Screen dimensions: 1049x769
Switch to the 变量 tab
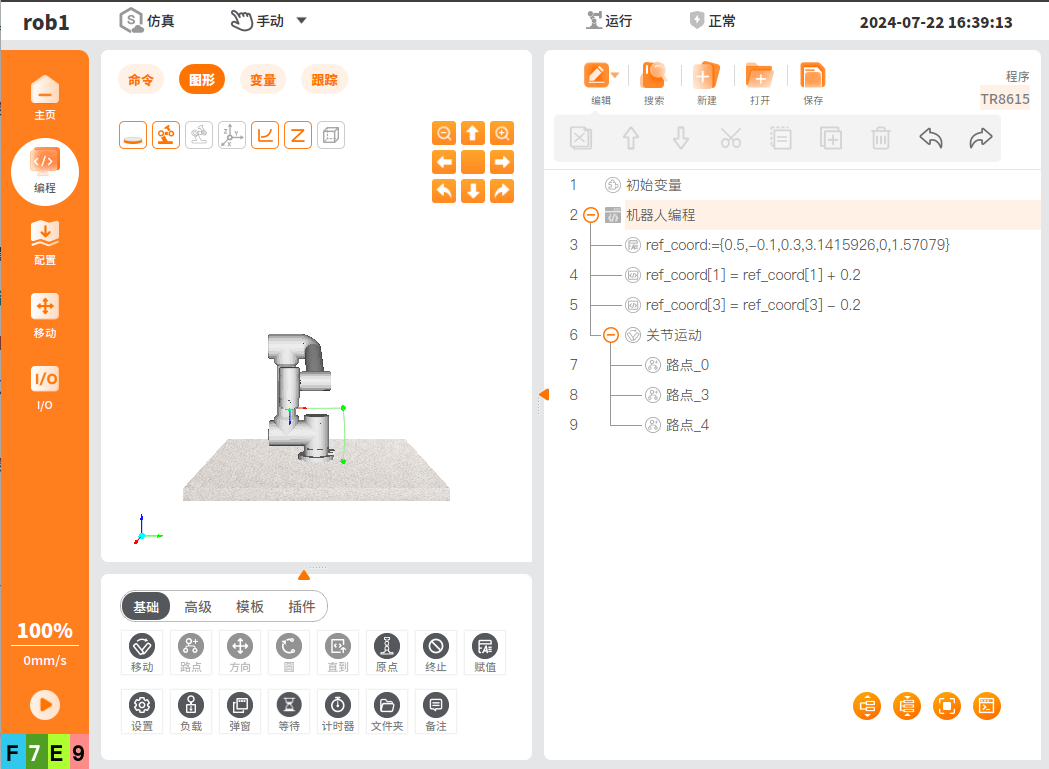point(263,80)
